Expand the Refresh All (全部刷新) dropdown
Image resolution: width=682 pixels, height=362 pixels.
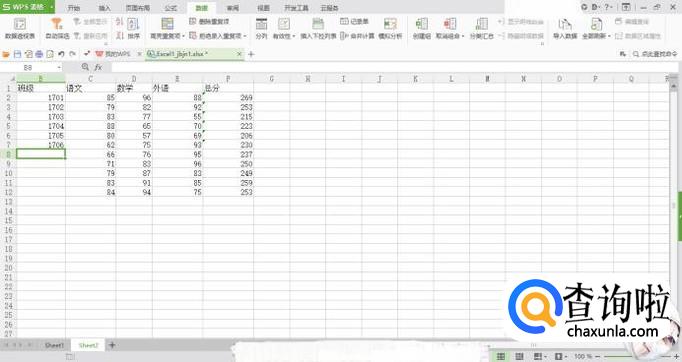[596, 29]
